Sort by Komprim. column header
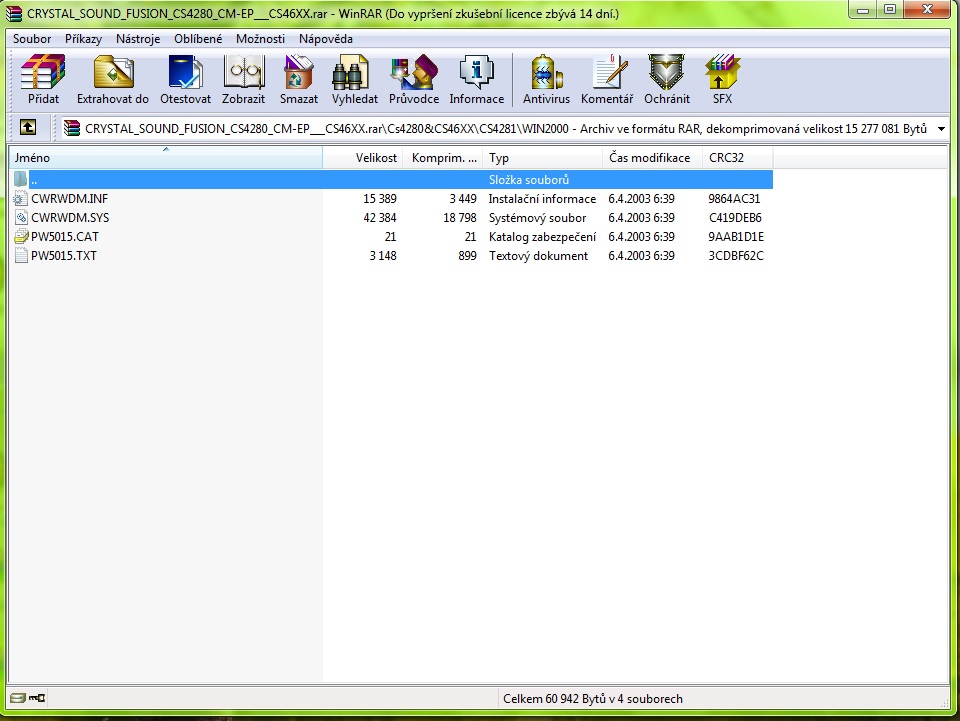 tap(443, 158)
